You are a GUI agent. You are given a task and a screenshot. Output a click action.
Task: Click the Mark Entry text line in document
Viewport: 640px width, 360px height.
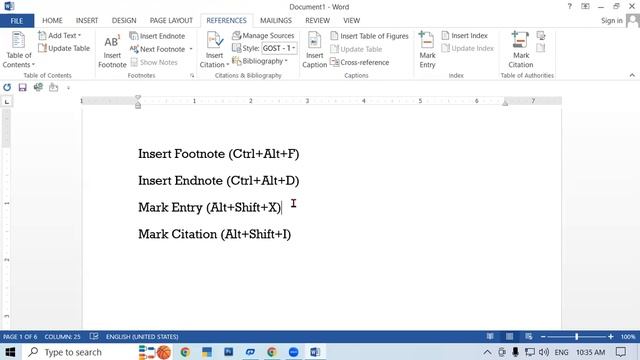(209, 207)
